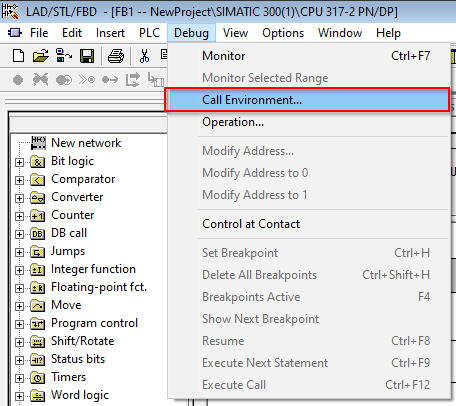The width and height of the screenshot is (456, 406).
Task: Click the New document toolbar icon
Action: click(x=18, y=56)
